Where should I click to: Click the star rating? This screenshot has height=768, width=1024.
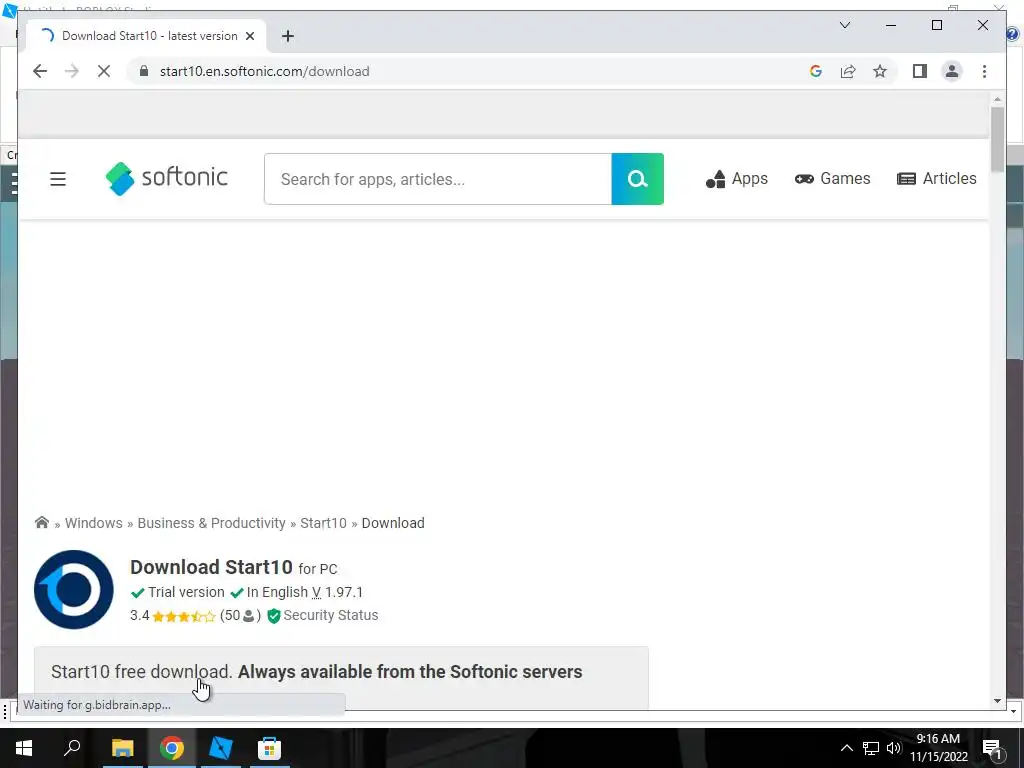click(x=184, y=616)
